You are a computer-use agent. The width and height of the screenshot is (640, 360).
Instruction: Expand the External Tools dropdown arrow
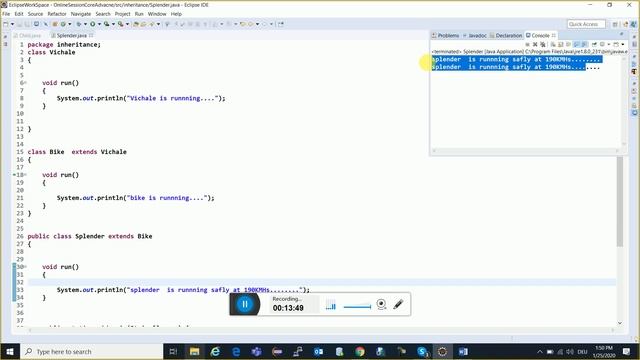[x=127, y=24]
